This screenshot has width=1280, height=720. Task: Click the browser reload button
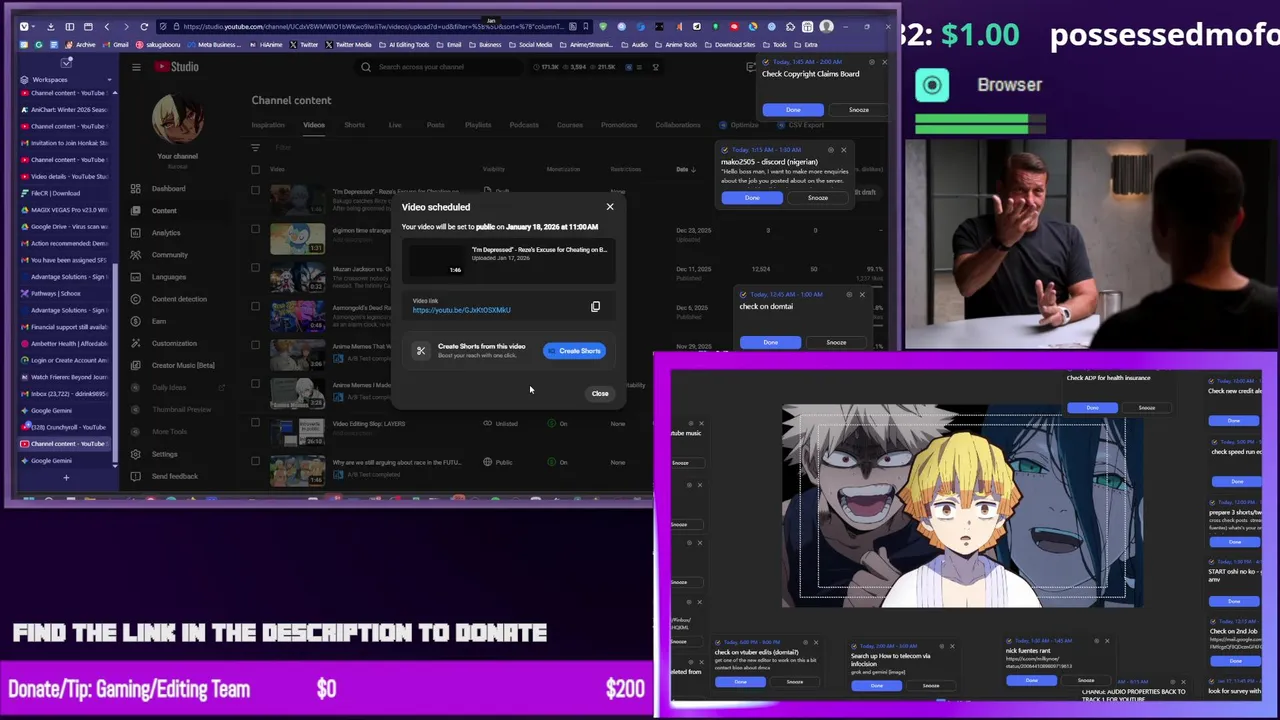[x=144, y=27]
